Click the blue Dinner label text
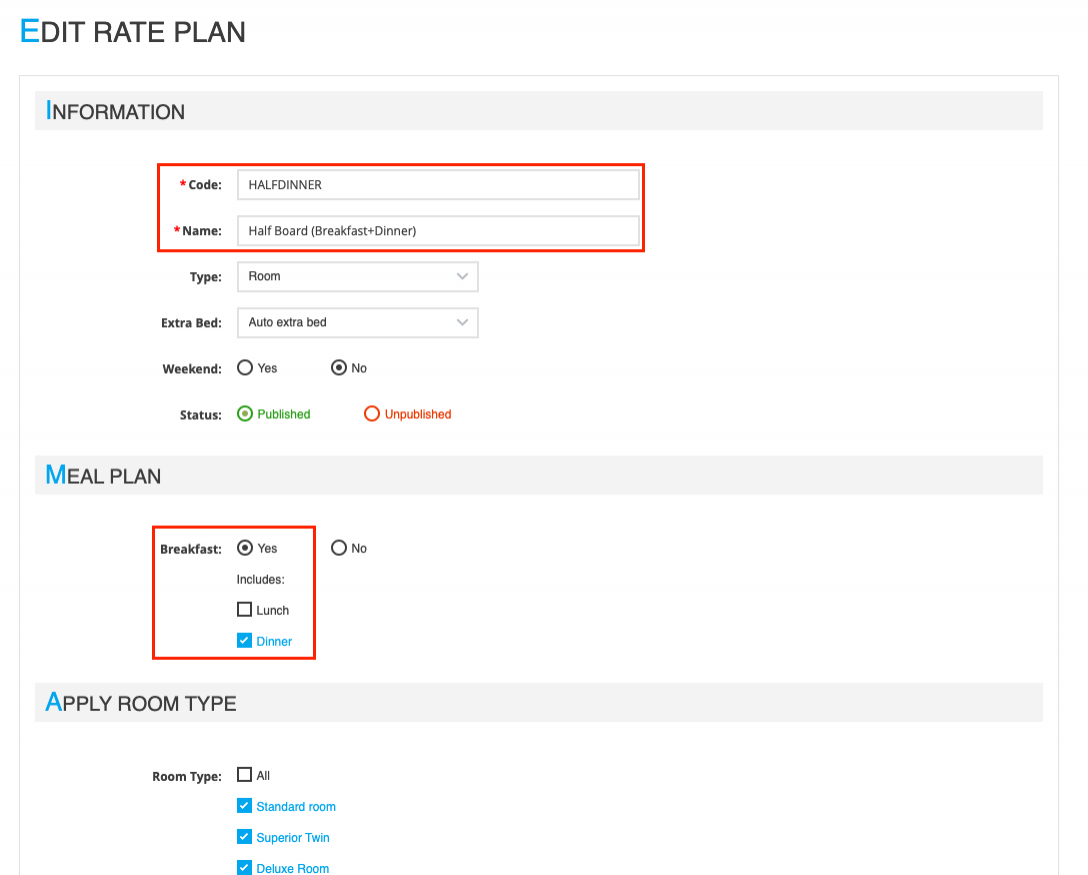1088x875 pixels. [274, 642]
